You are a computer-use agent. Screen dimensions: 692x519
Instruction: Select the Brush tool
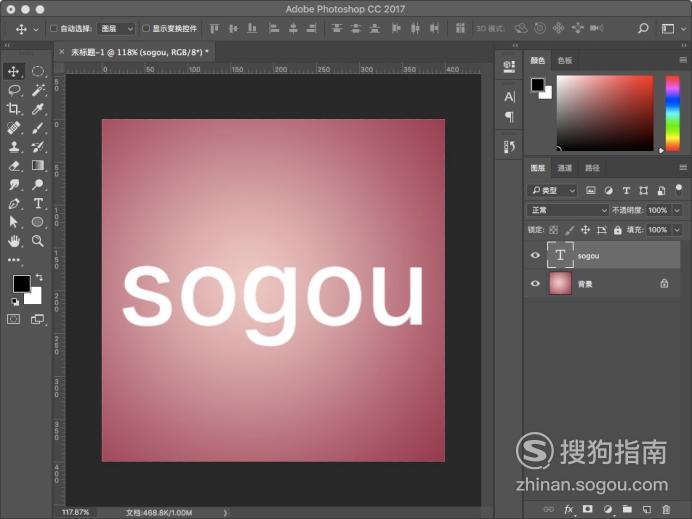click(x=38, y=128)
